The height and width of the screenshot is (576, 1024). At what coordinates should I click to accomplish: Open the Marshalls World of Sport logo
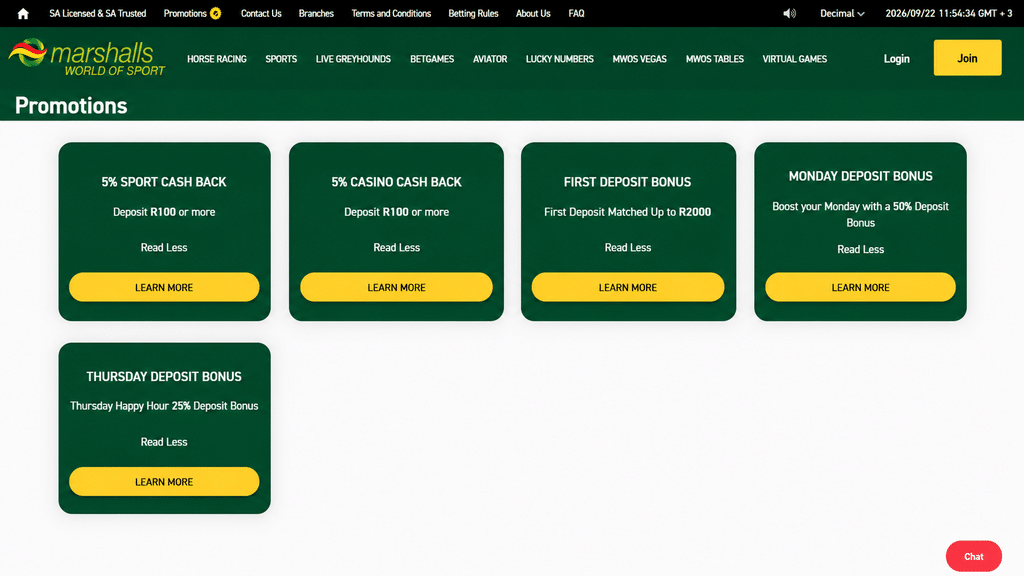[86, 57]
